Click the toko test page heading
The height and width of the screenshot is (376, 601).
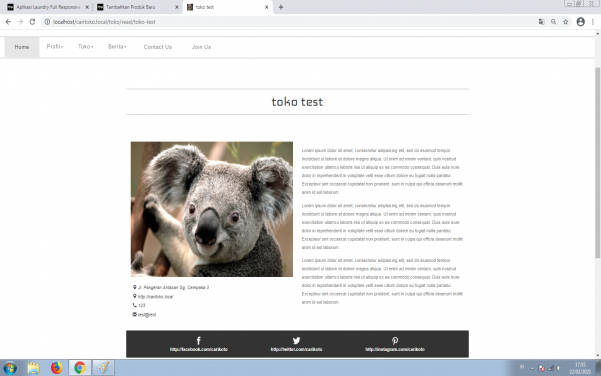coord(297,102)
